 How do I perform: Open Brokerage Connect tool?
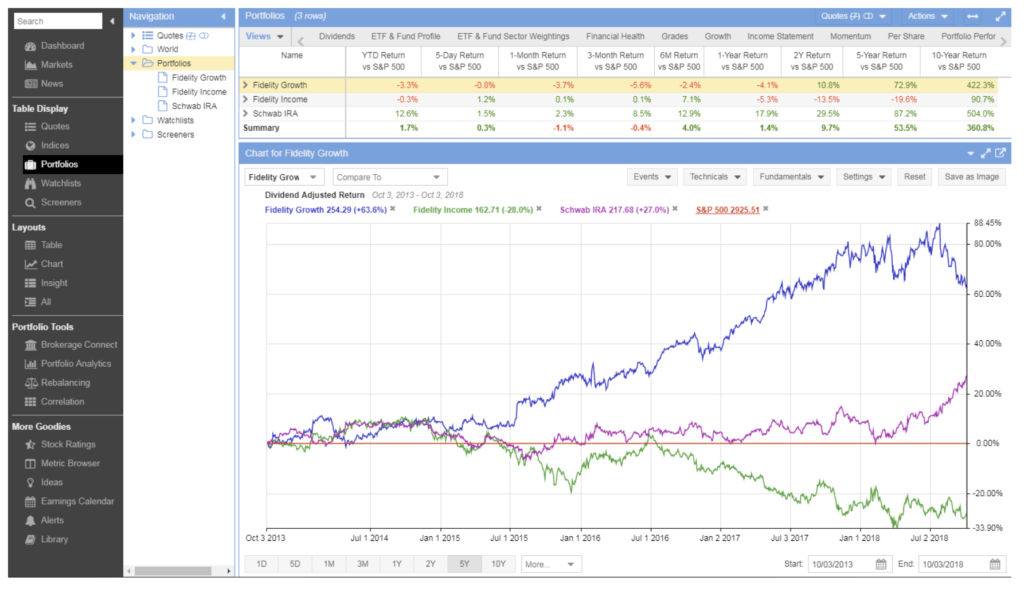click(x=71, y=344)
